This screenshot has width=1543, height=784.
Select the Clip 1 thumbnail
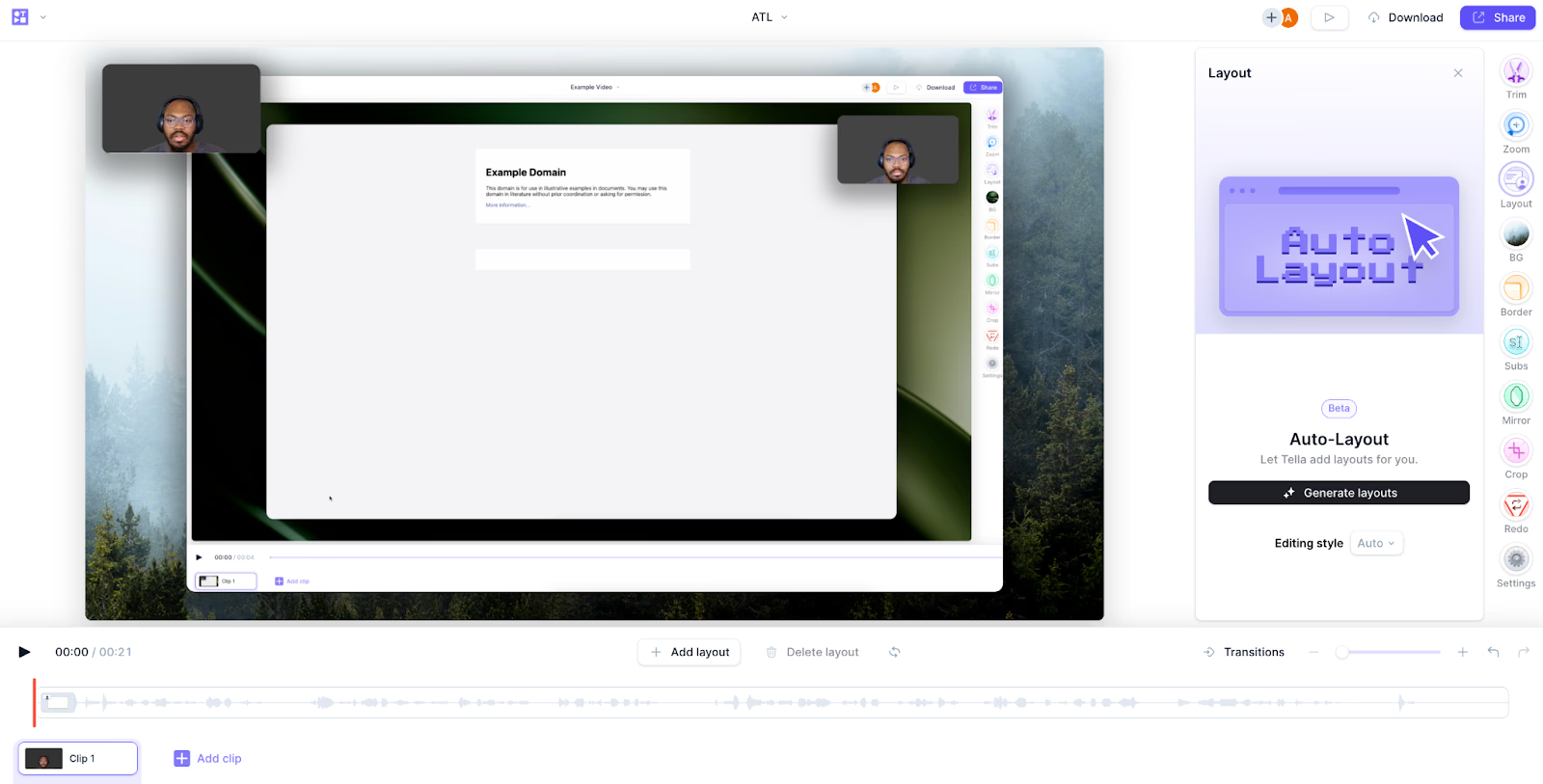pos(77,758)
